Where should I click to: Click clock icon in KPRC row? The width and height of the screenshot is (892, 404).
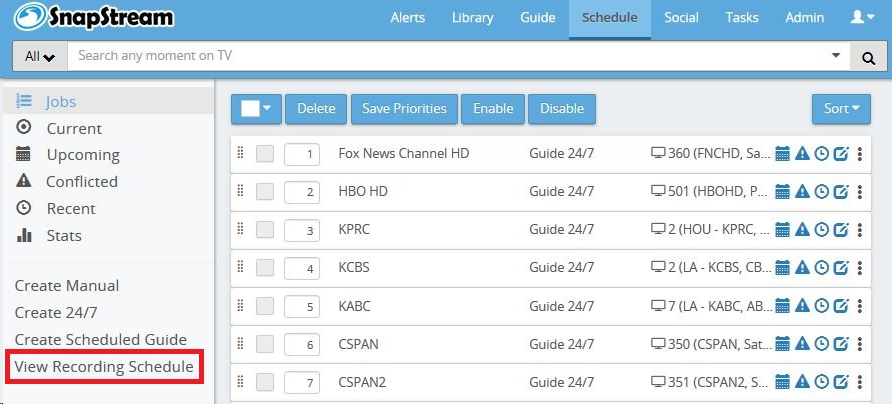click(821, 230)
